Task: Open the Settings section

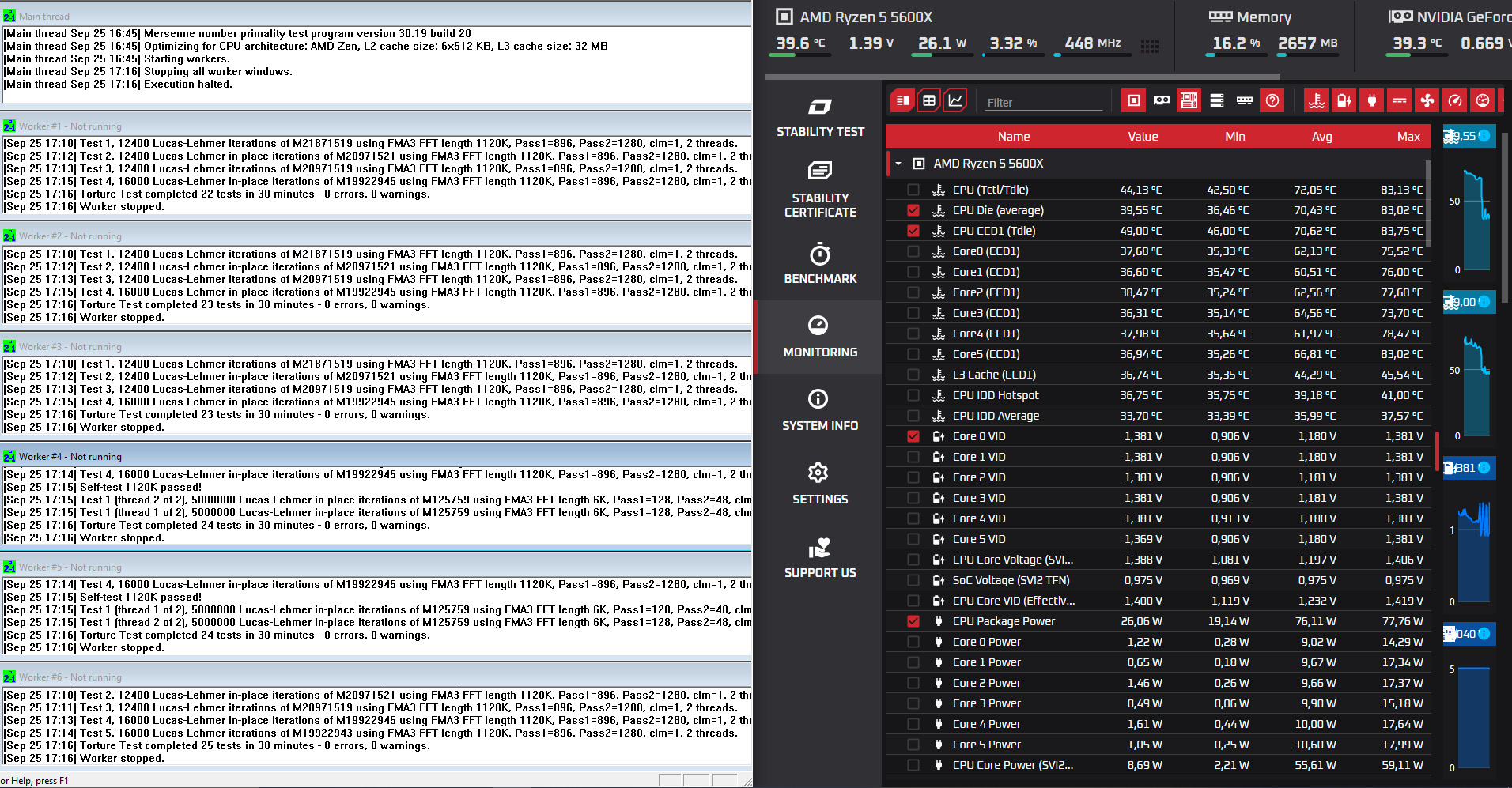Action: (x=820, y=484)
